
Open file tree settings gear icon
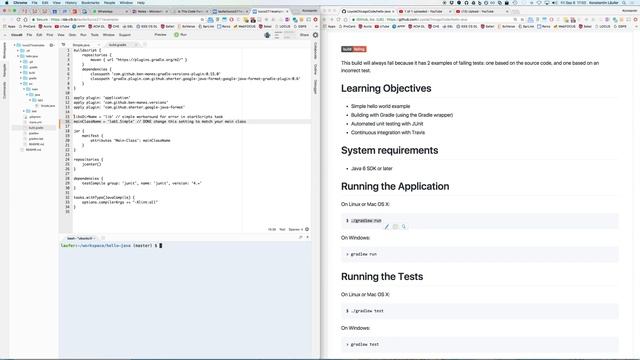coord(51,45)
